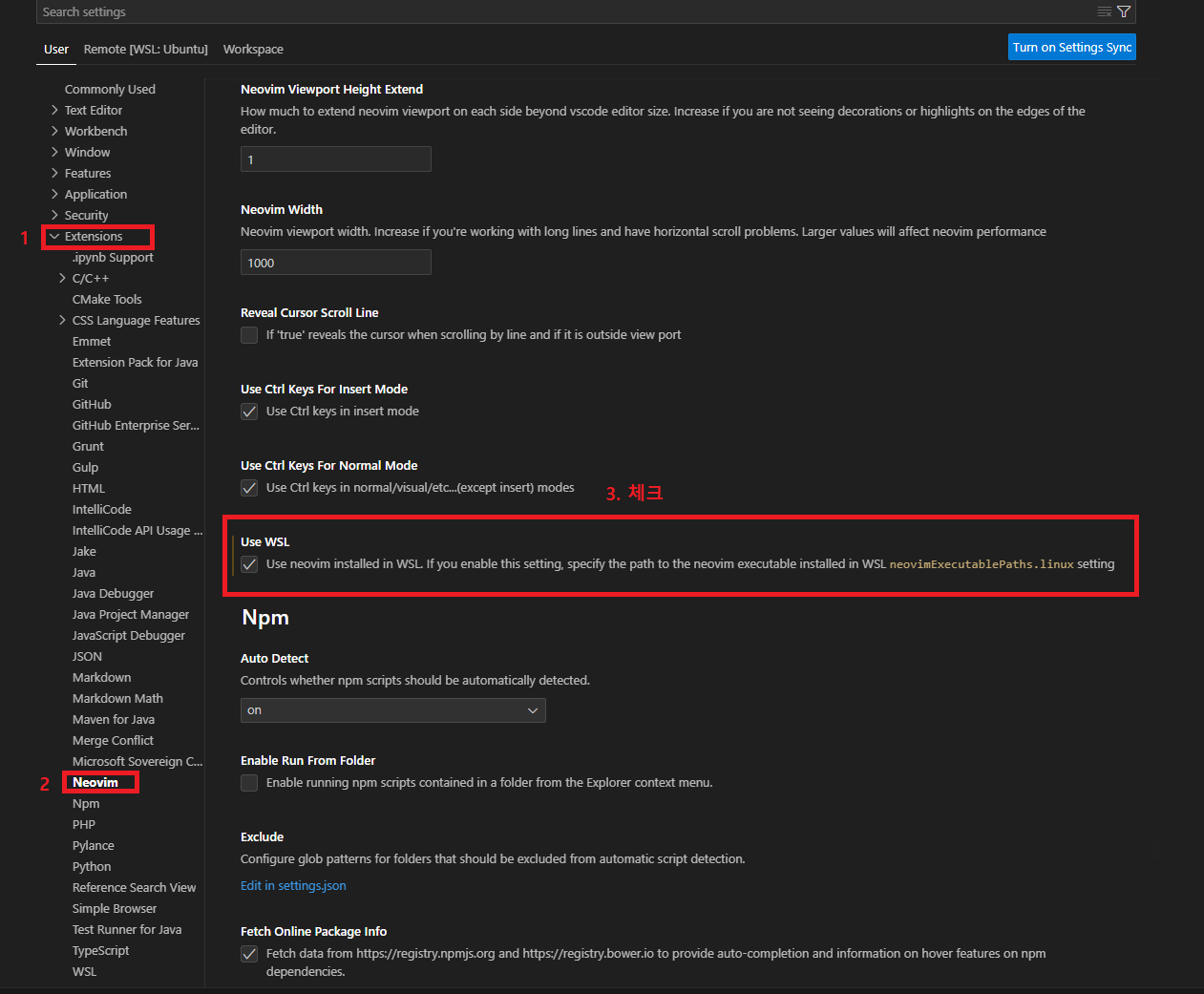Select CMake Tools in the tree
1204x994 pixels.
[107, 299]
